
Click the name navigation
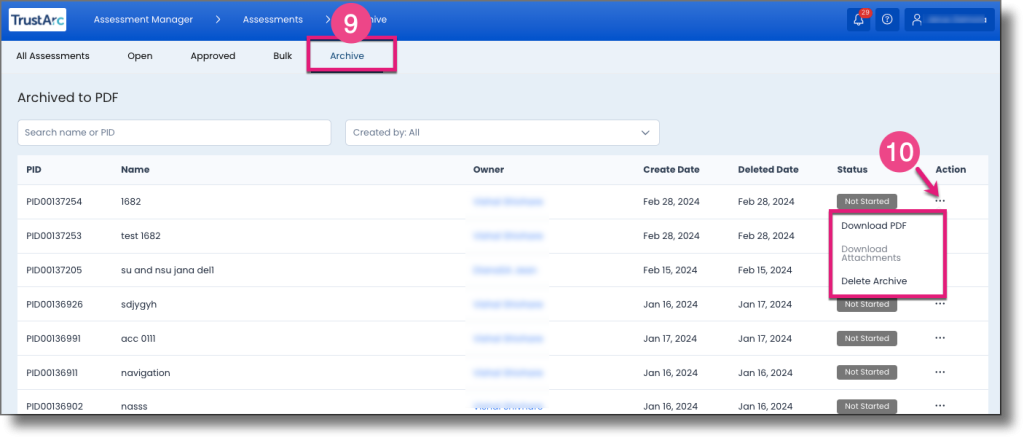point(146,373)
